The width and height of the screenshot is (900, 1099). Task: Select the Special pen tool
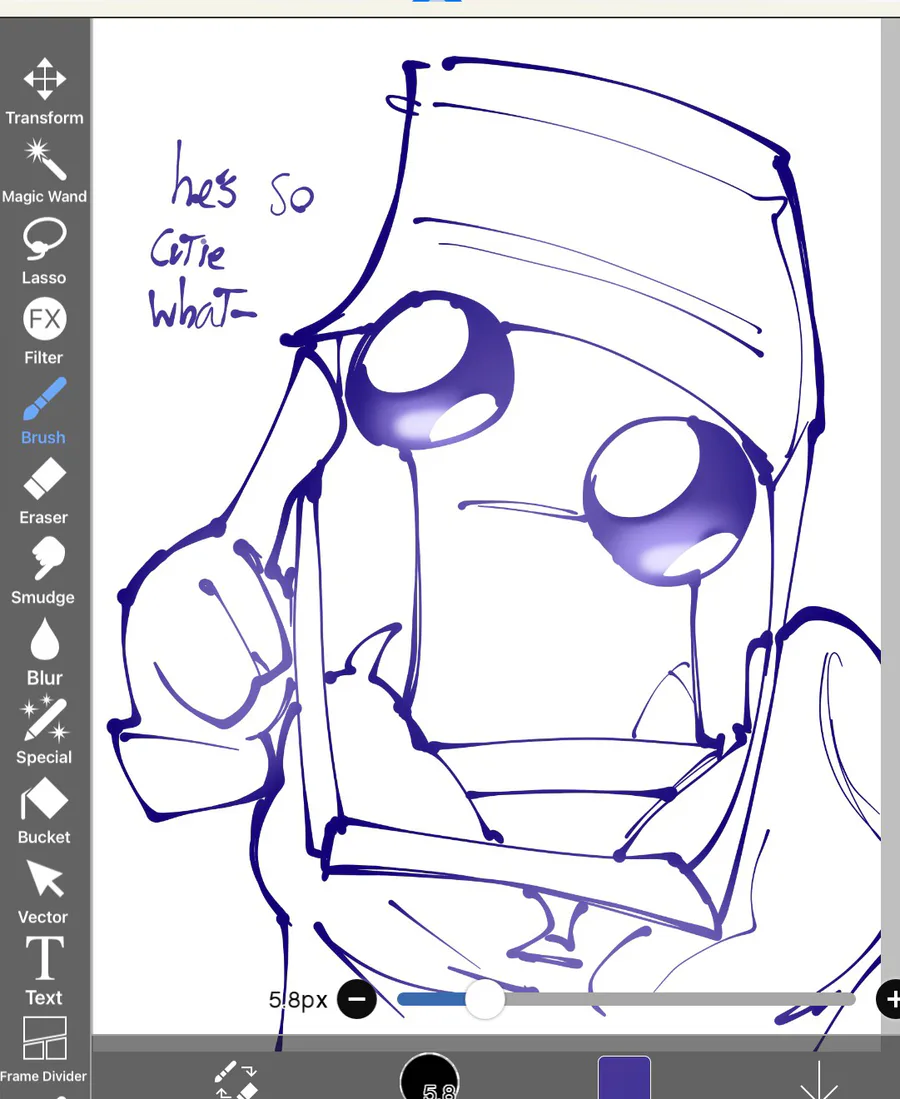(44, 730)
